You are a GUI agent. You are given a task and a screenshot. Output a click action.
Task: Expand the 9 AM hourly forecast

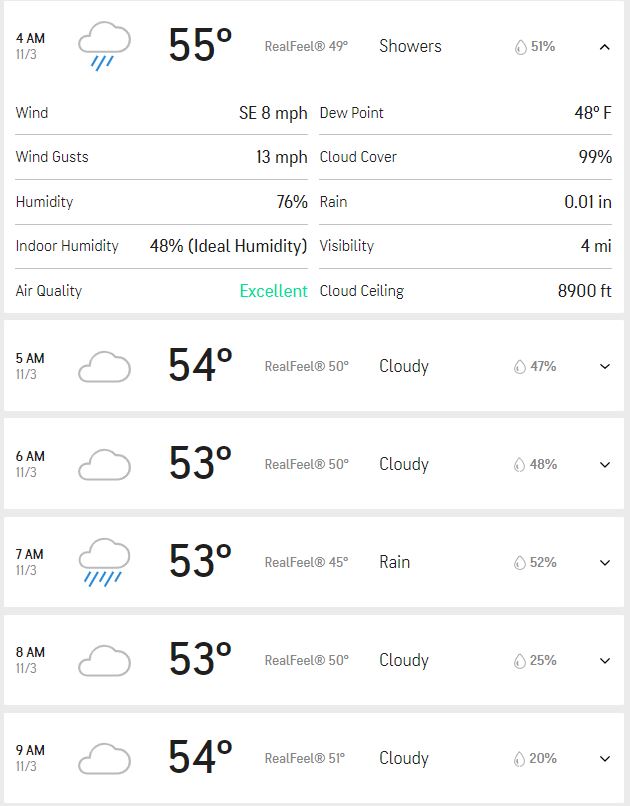(x=605, y=759)
